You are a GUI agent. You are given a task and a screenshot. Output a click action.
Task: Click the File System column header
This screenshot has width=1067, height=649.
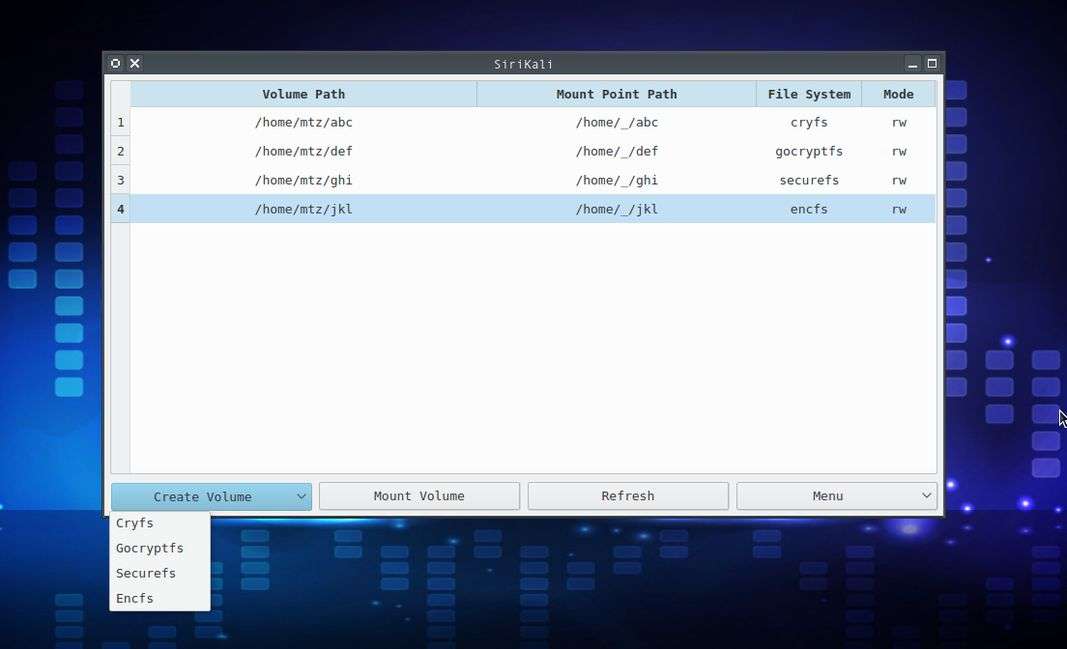(x=809, y=94)
